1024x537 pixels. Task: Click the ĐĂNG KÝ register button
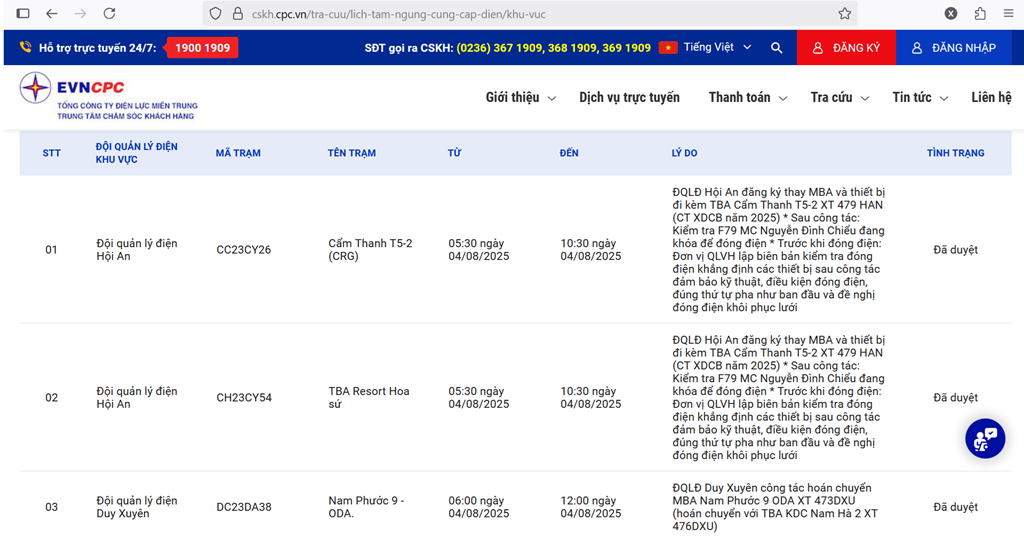[x=846, y=48]
